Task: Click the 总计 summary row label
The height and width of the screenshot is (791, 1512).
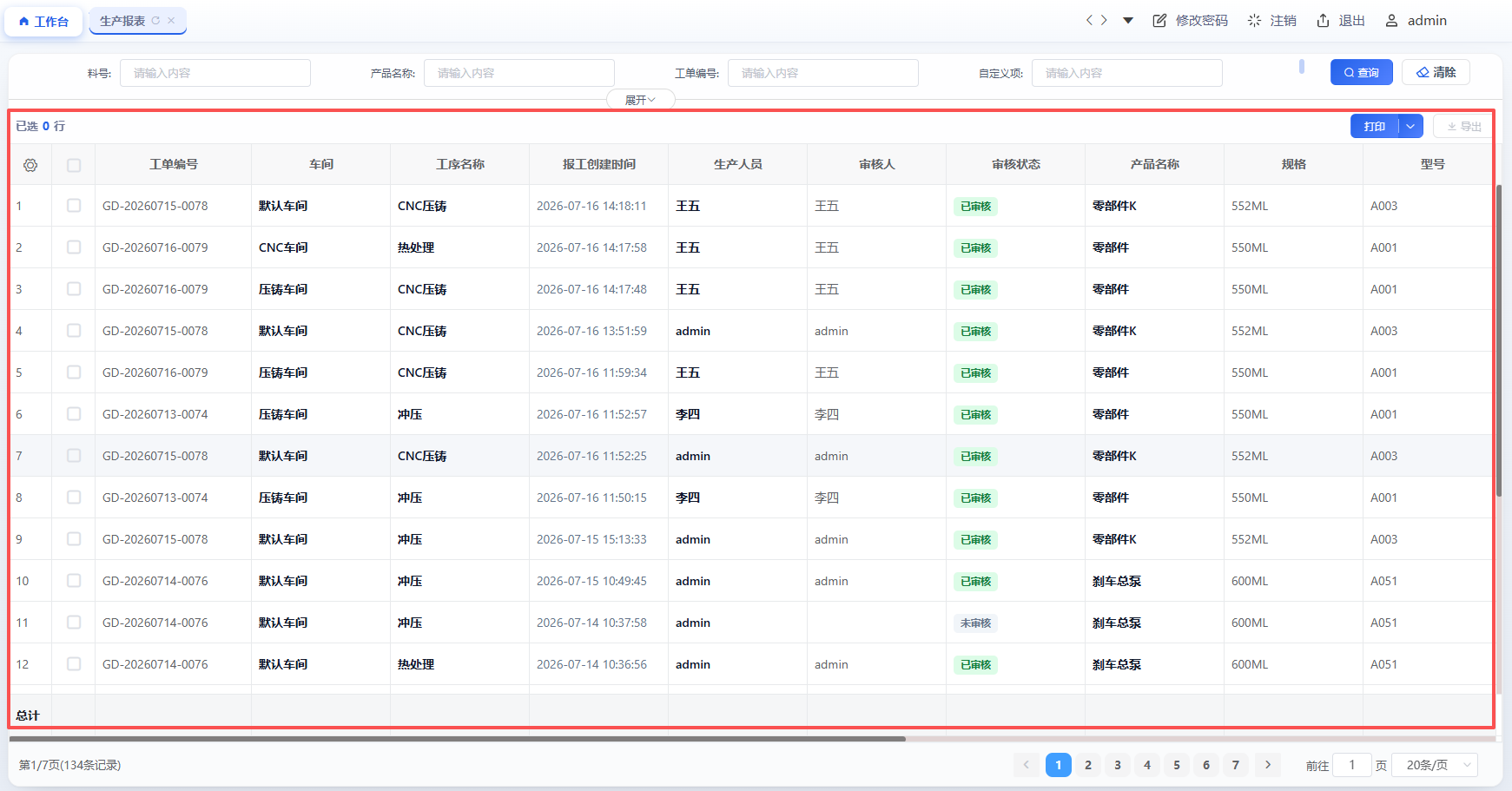Action: [x=28, y=715]
